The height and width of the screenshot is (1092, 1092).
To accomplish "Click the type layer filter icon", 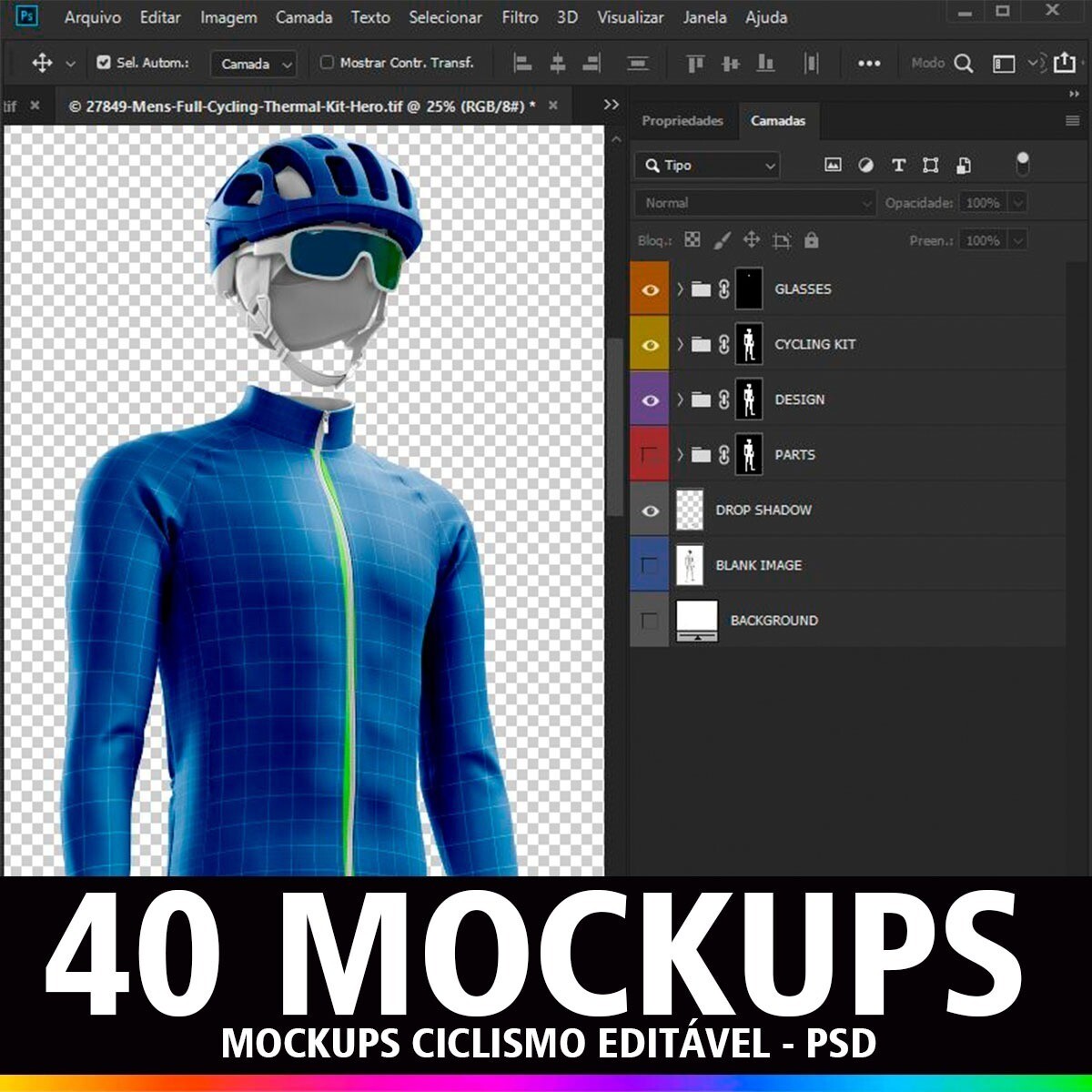I will (898, 165).
